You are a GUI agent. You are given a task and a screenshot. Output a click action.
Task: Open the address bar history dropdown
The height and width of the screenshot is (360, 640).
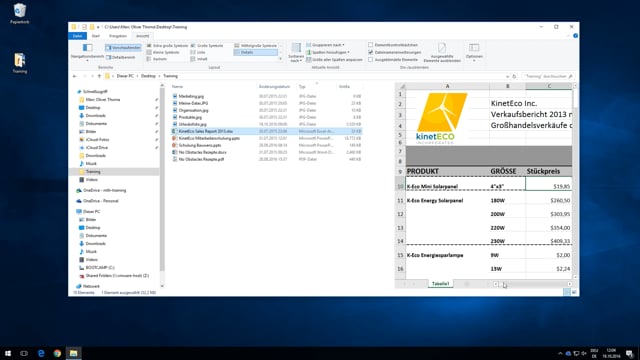(507, 76)
